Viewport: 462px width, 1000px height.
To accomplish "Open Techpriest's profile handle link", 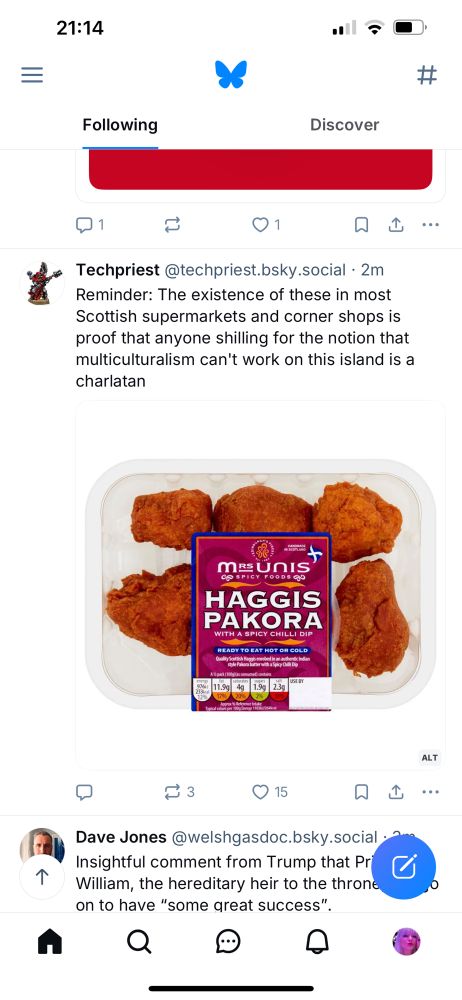I will [255, 270].
